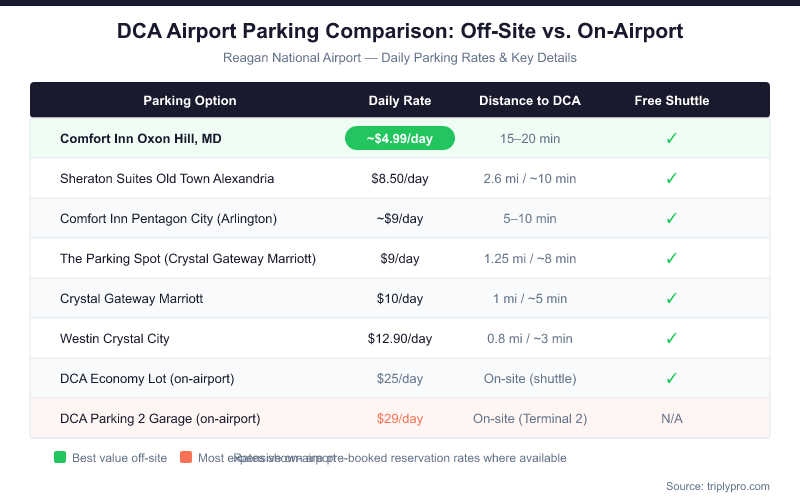Click the Westin Crystal City shuttle checkmark

point(672,338)
